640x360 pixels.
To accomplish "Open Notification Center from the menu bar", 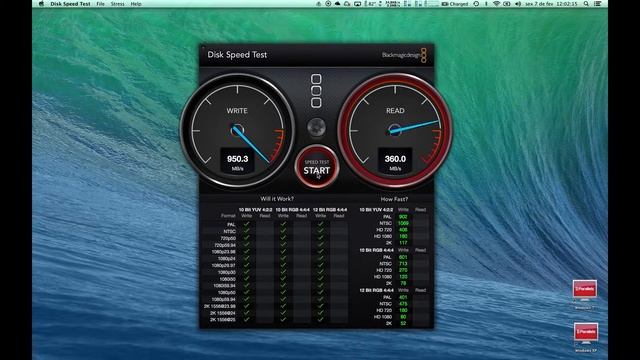I will coord(598,4).
